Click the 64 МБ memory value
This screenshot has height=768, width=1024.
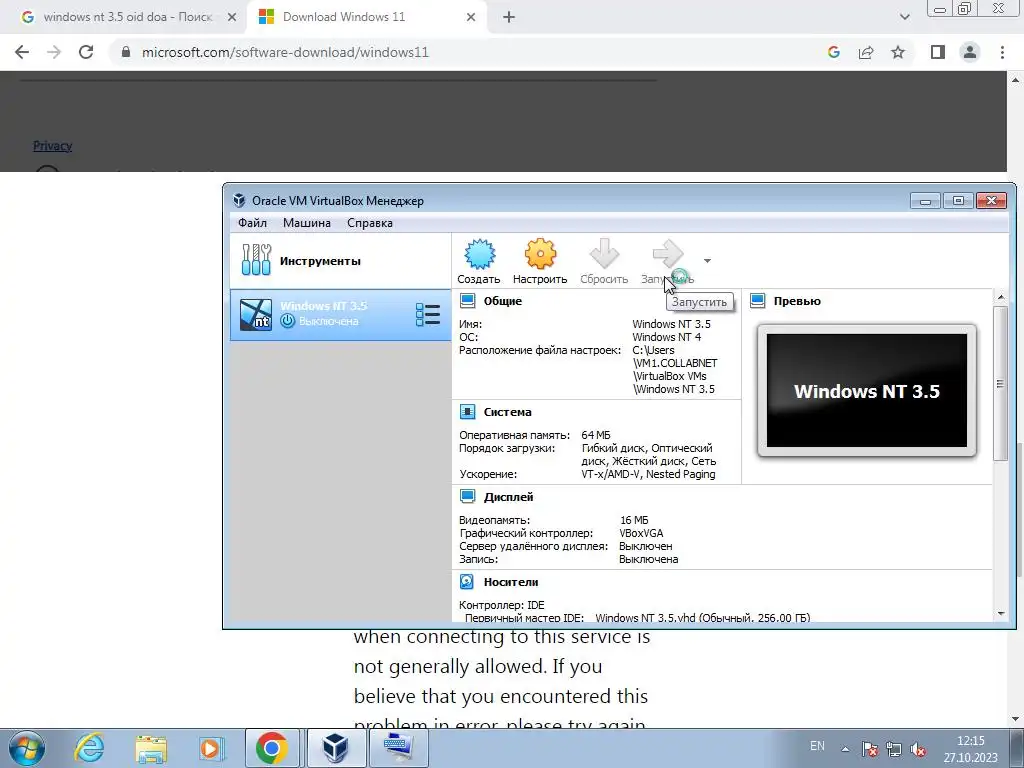pyautogui.click(x=596, y=435)
